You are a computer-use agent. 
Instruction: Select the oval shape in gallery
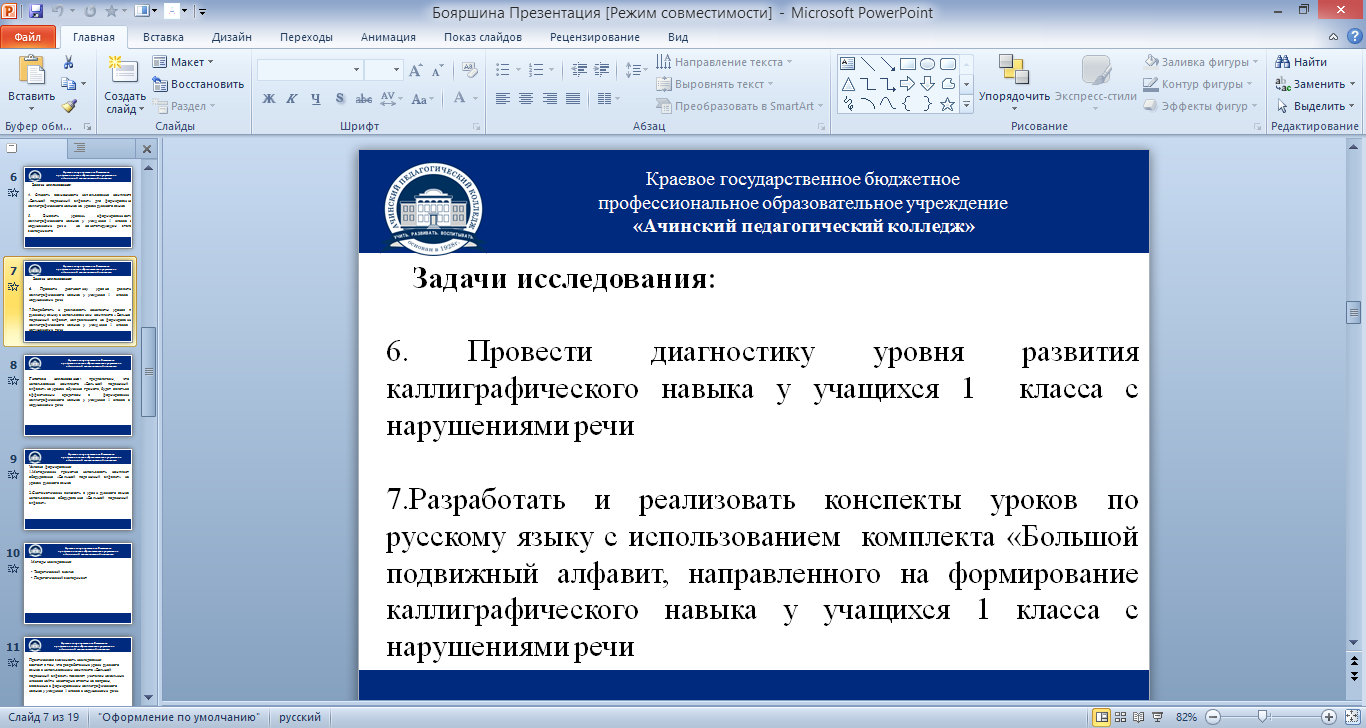pyautogui.click(x=928, y=63)
